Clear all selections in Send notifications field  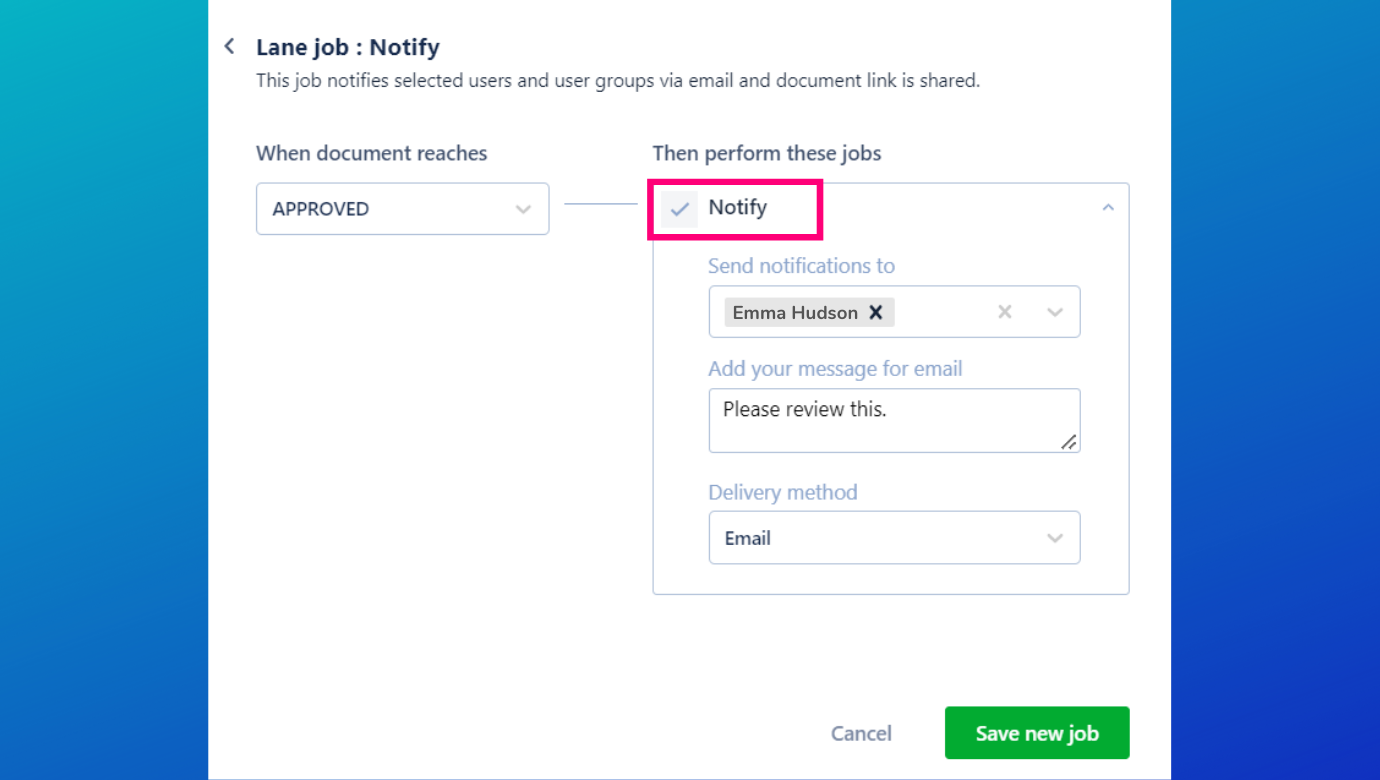pyautogui.click(x=1004, y=312)
